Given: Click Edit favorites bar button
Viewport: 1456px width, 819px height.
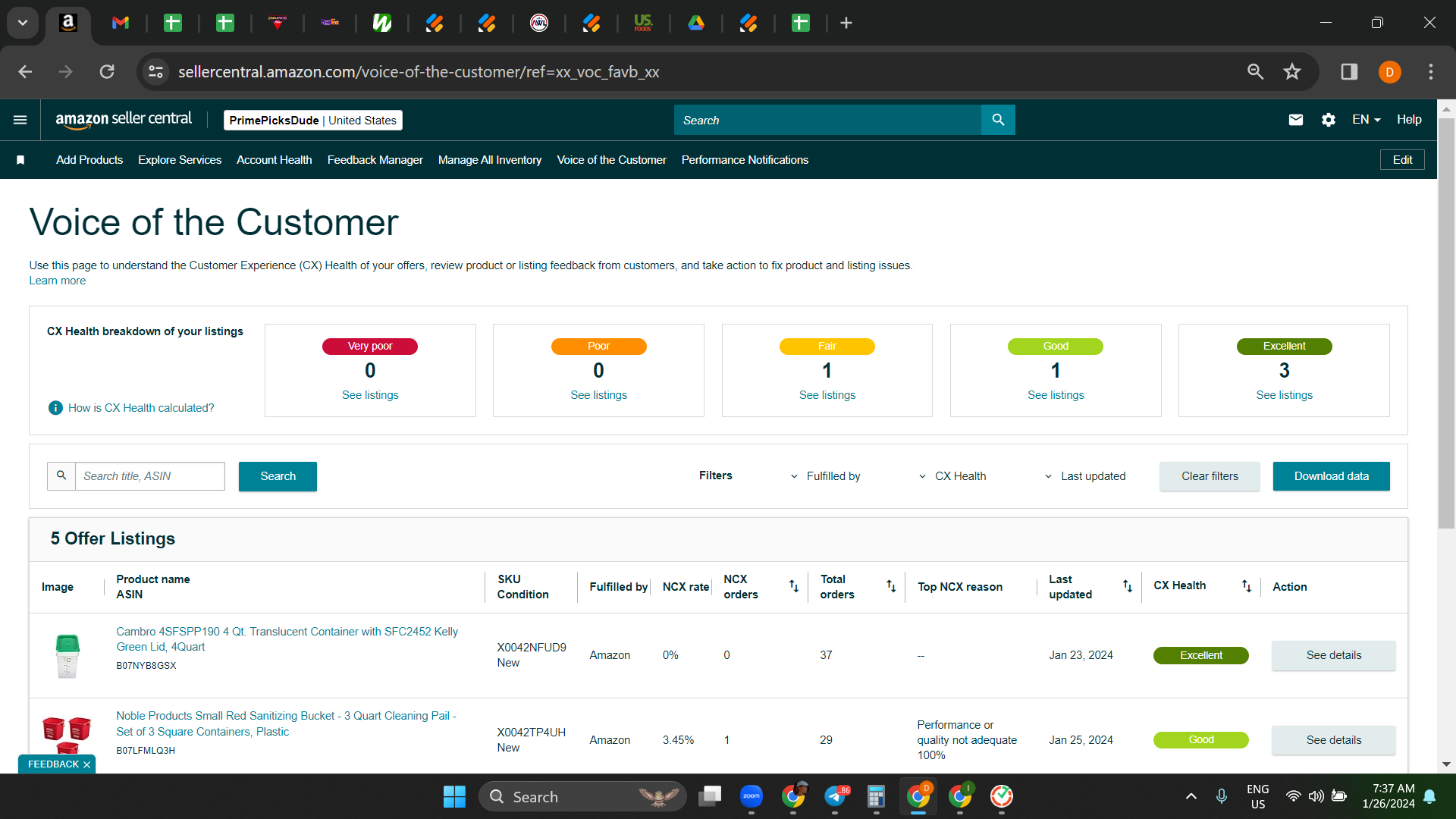Looking at the screenshot, I should 1402,160.
